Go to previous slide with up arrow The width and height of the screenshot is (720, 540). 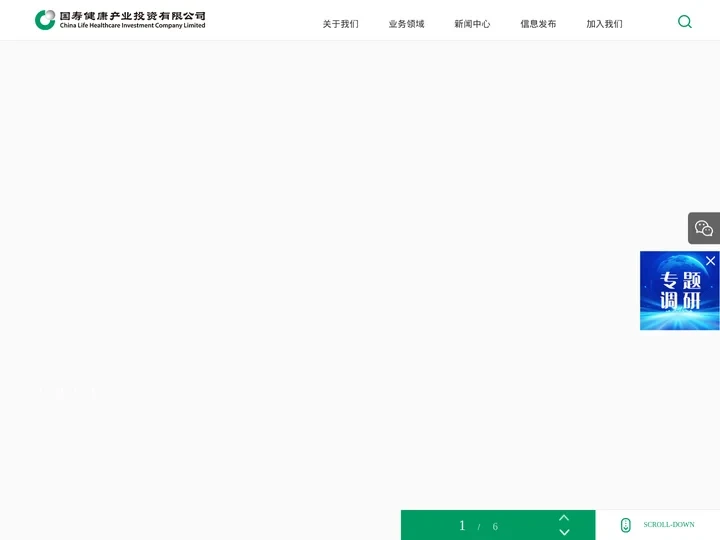(x=564, y=518)
